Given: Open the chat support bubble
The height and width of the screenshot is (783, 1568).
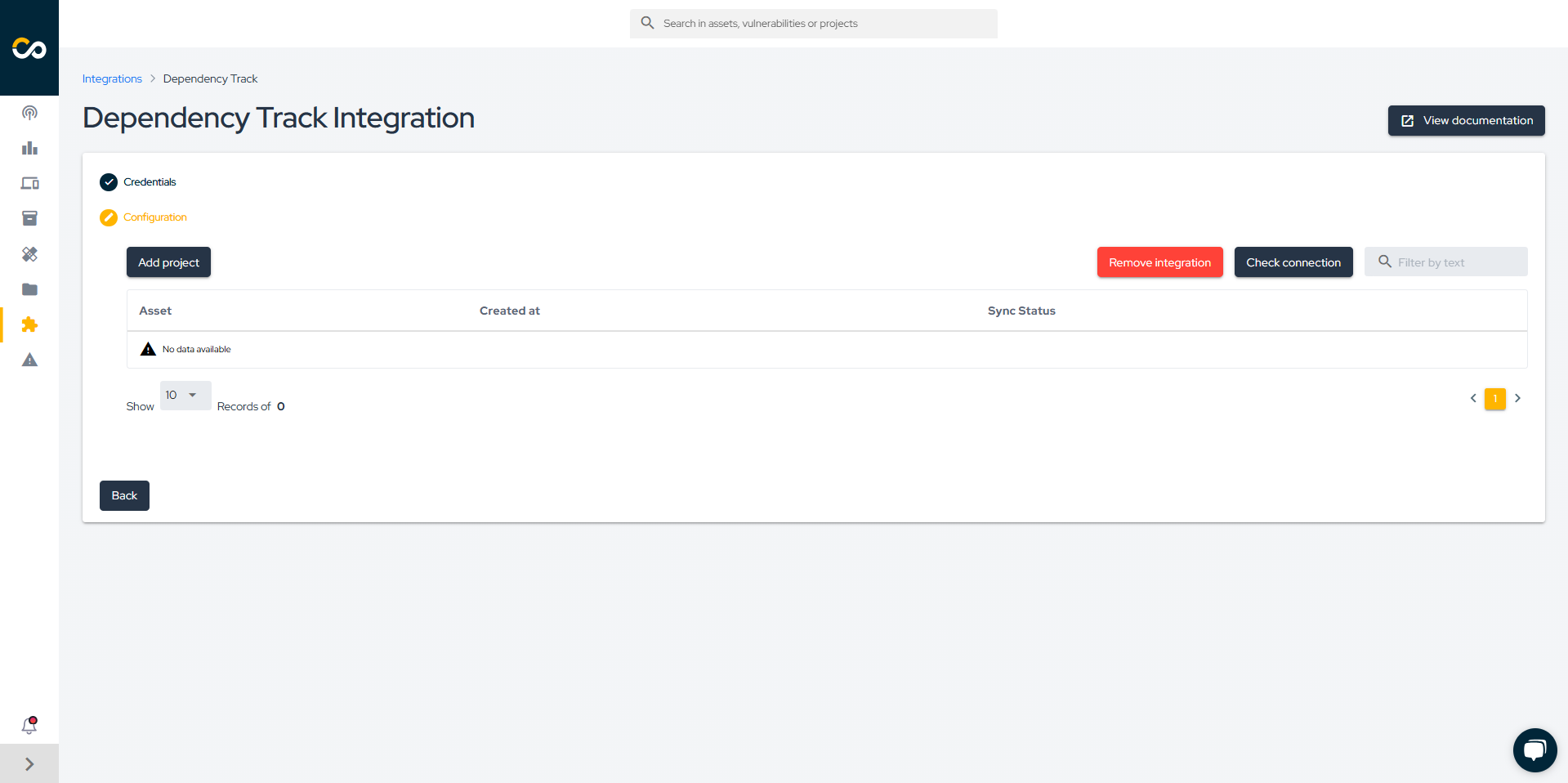Looking at the screenshot, I should pos(1534,749).
